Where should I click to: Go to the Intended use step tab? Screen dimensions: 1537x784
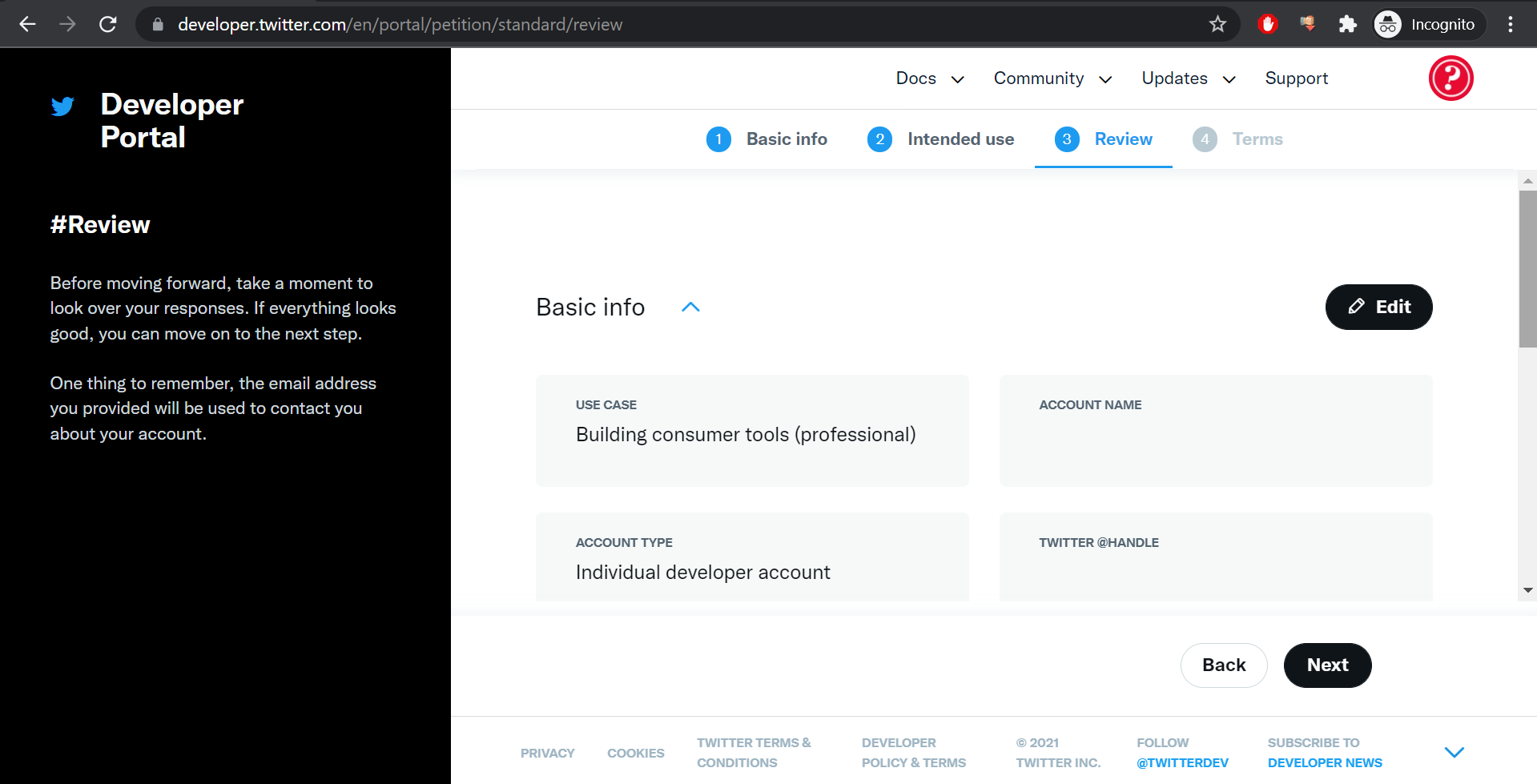pos(940,139)
